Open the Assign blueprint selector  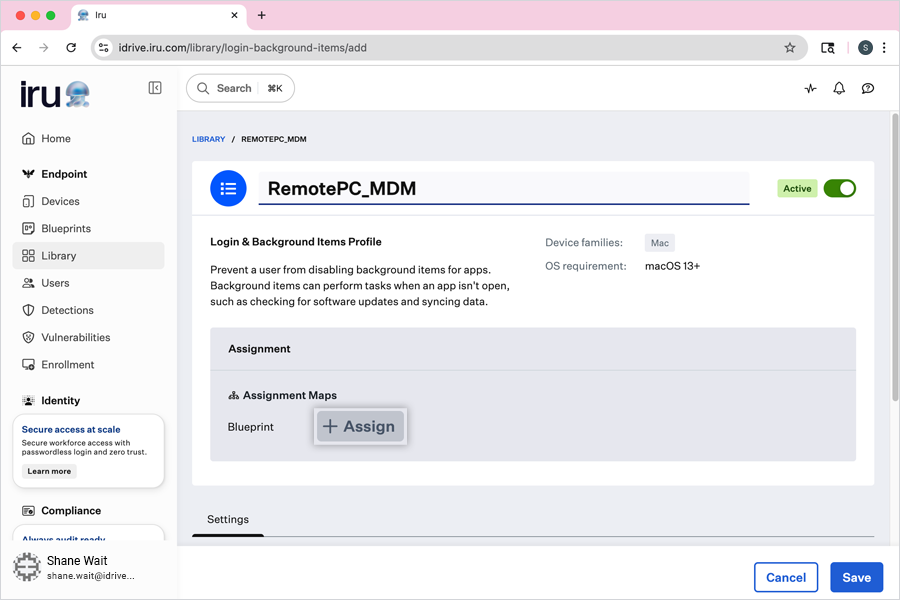359,426
